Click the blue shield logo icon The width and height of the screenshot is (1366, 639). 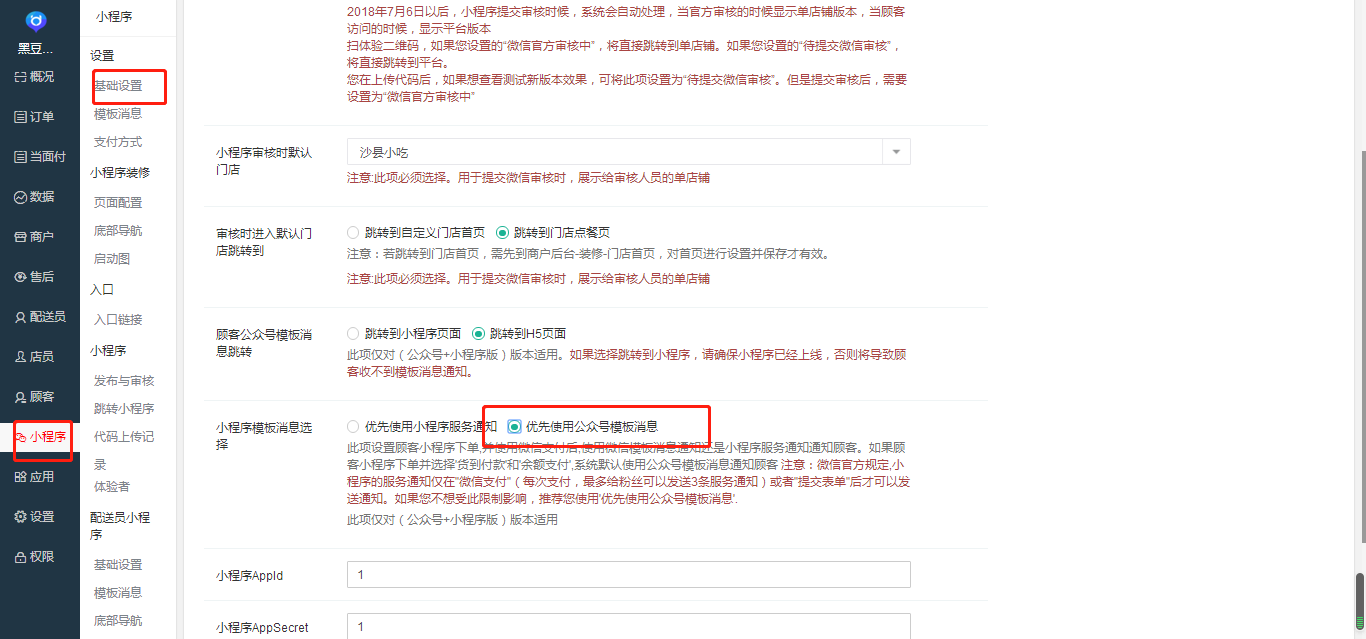click(36, 21)
